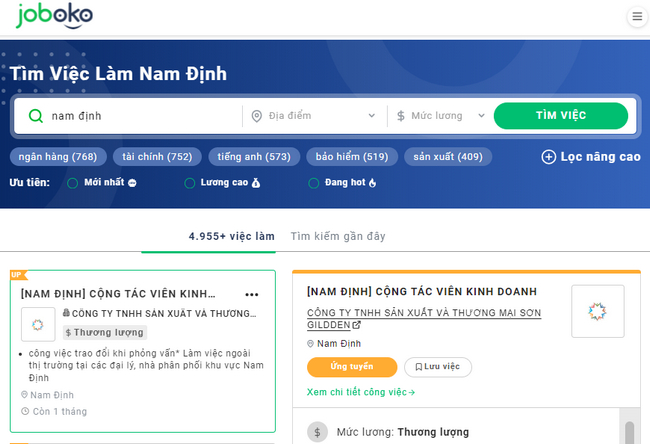Click the job description text on card
The width and height of the screenshot is (650, 444).
pyautogui.click(x=146, y=365)
